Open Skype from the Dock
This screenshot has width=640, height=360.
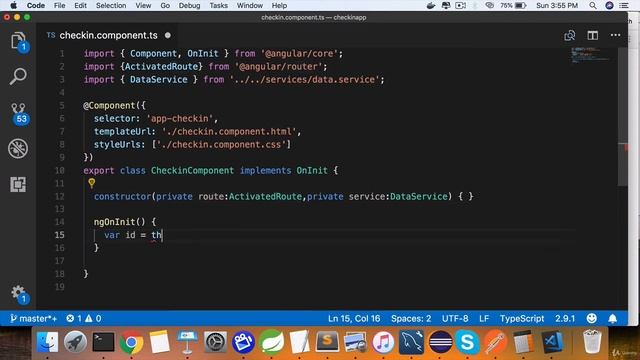coord(467,342)
